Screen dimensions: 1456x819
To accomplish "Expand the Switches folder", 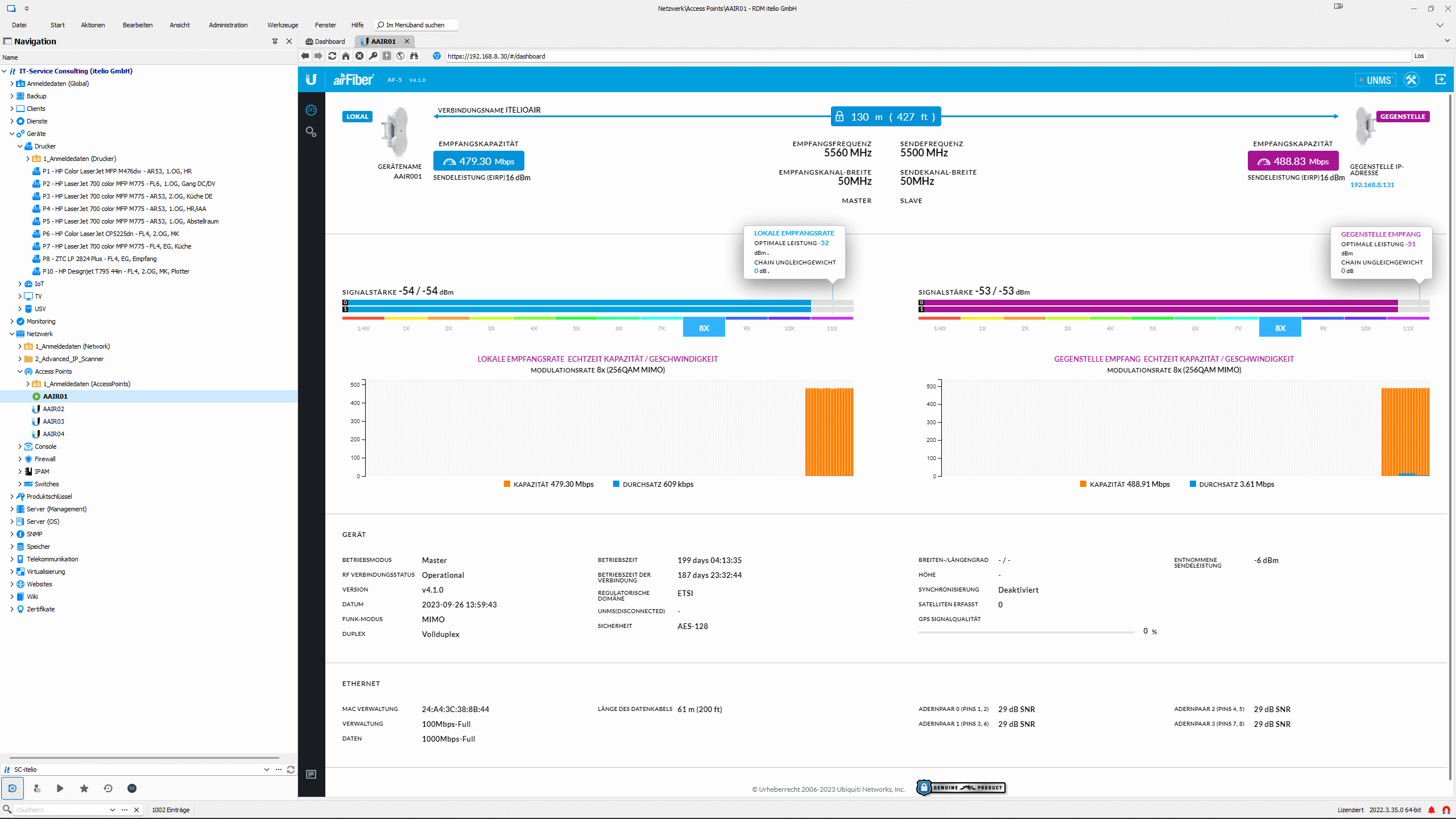I will tap(19, 484).
